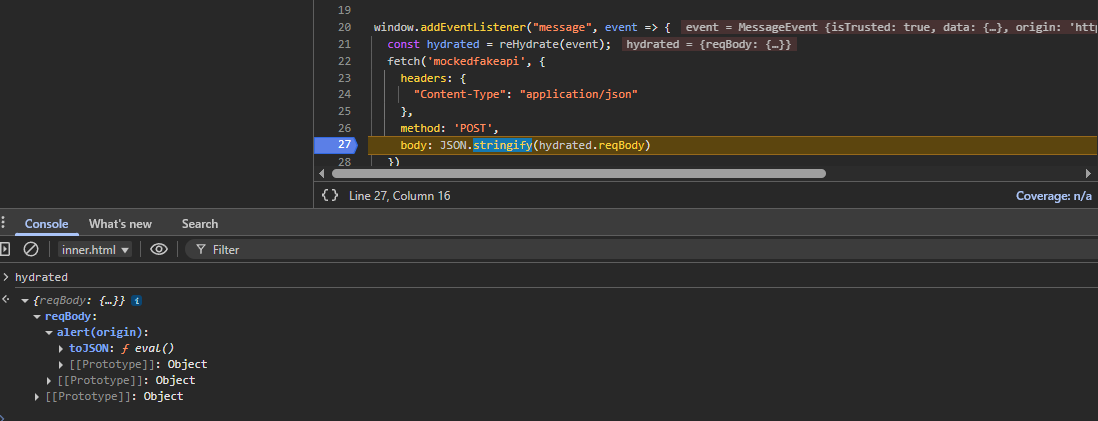Click the blue info badge next to reqBody object

click(137, 300)
